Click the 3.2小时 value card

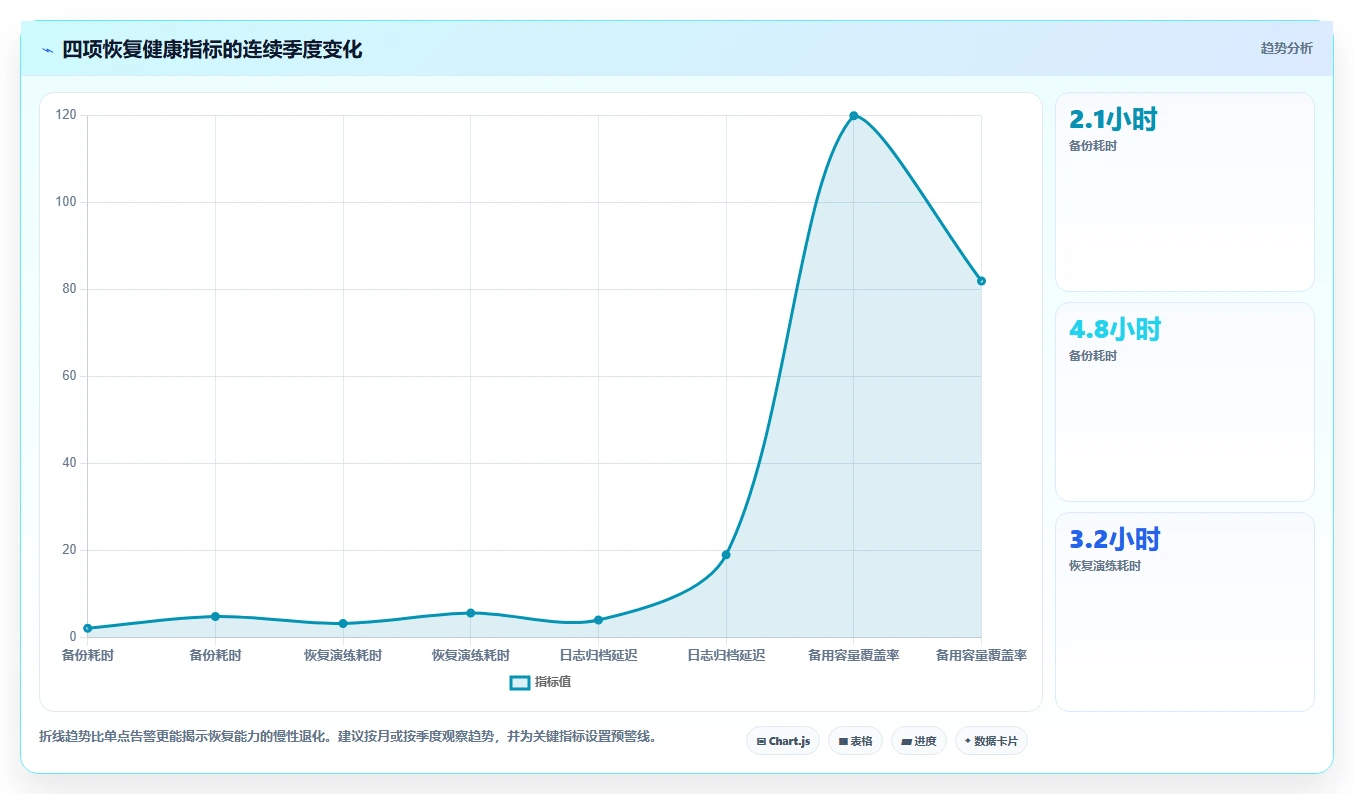pyautogui.click(x=1185, y=612)
